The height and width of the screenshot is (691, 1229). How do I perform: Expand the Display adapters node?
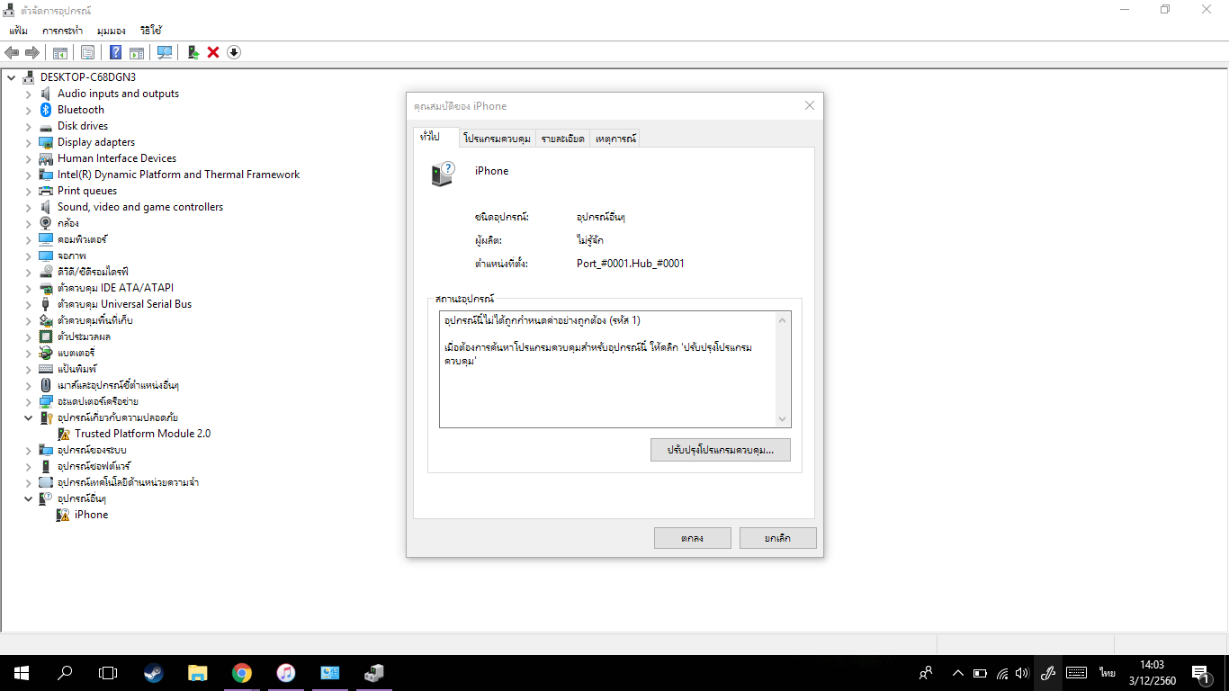point(29,142)
